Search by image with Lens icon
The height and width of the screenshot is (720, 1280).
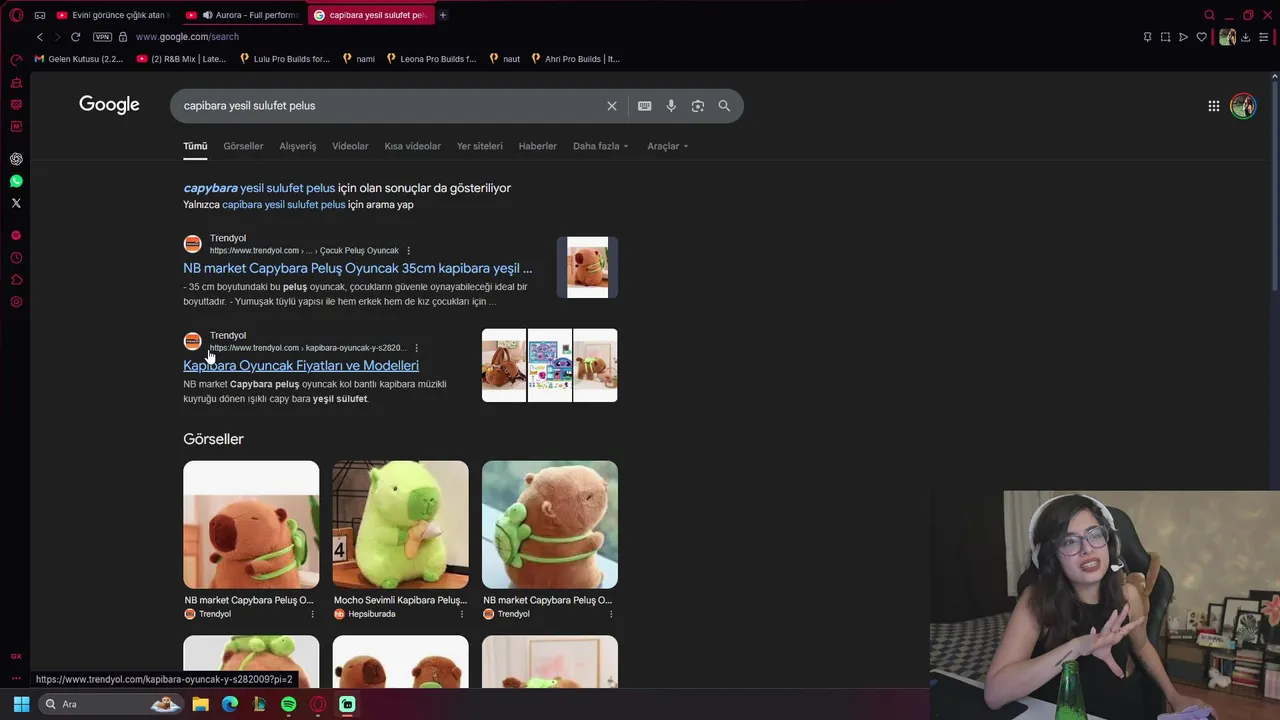click(698, 106)
